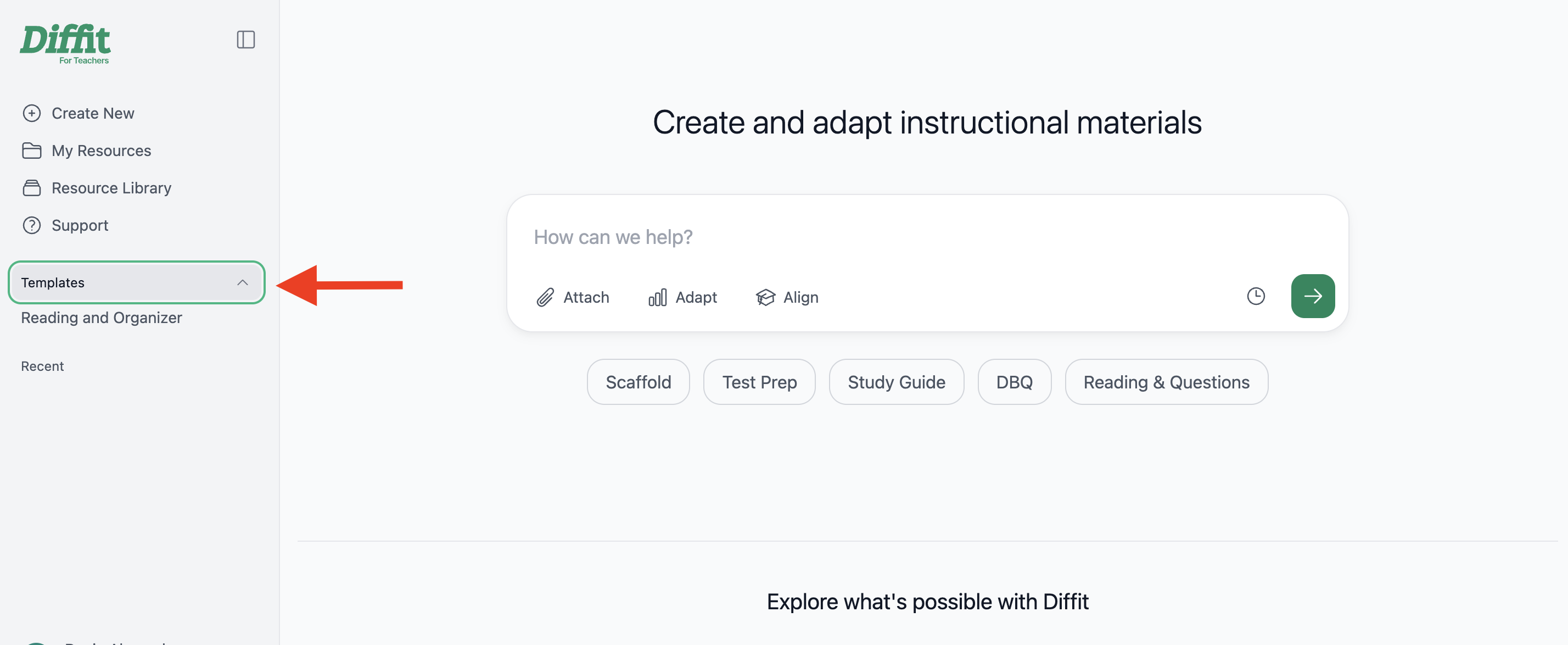Choose the Study Guide chip

tap(896, 382)
